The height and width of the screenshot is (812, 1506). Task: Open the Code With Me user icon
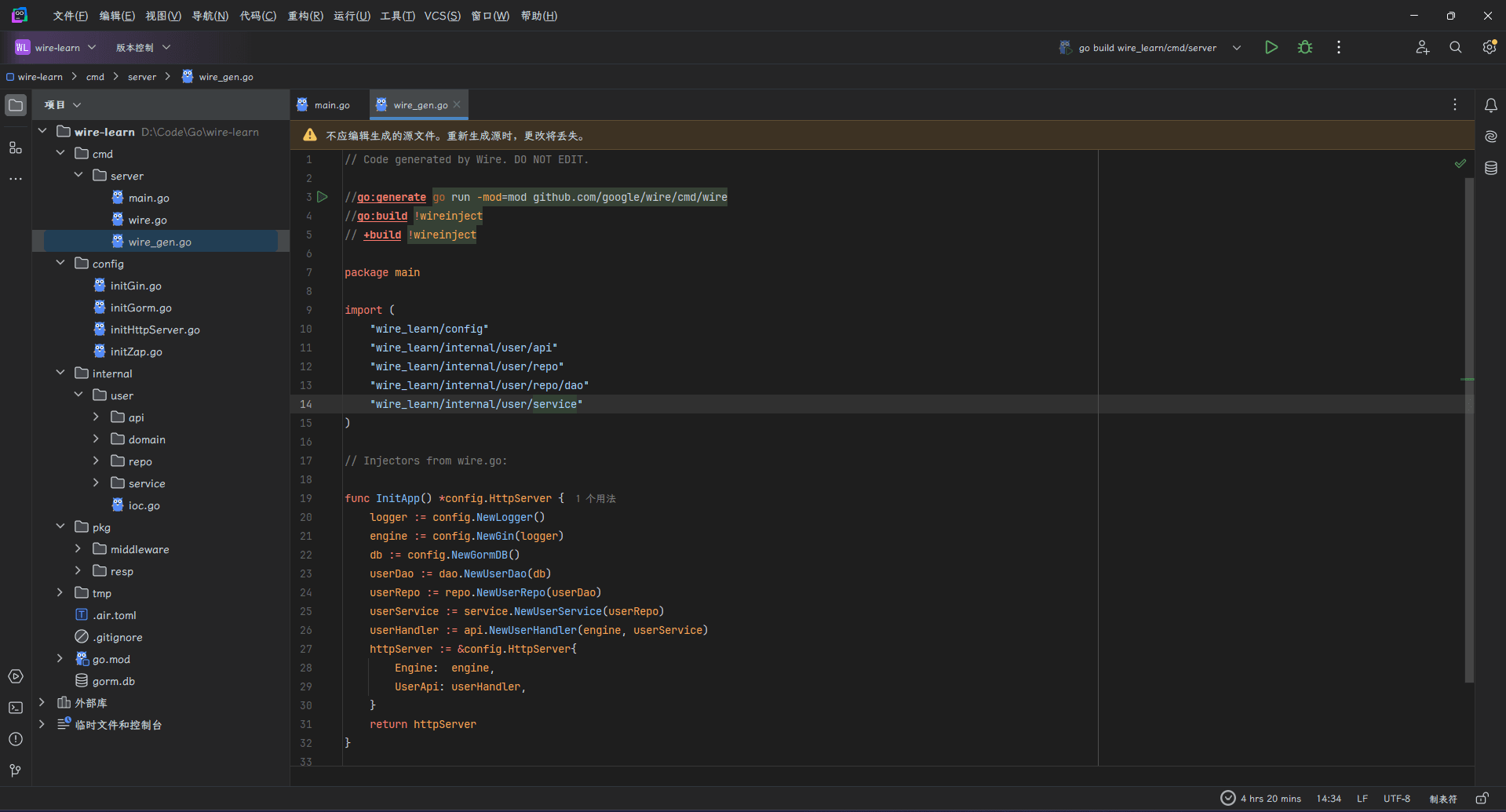[1422, 47]
